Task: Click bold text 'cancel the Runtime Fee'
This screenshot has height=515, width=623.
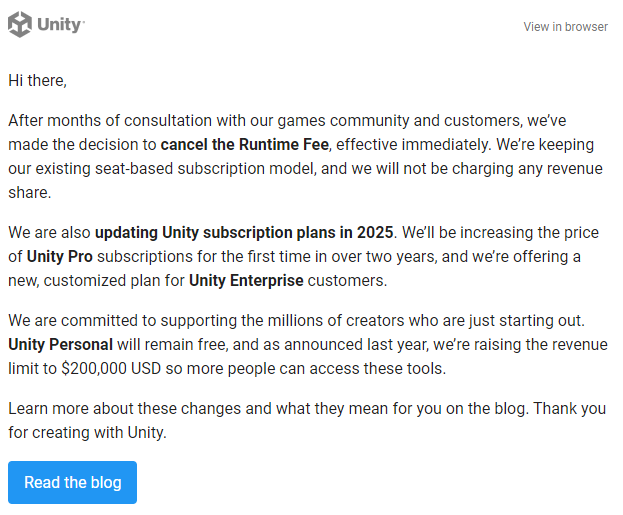Action: pos(240,144)
